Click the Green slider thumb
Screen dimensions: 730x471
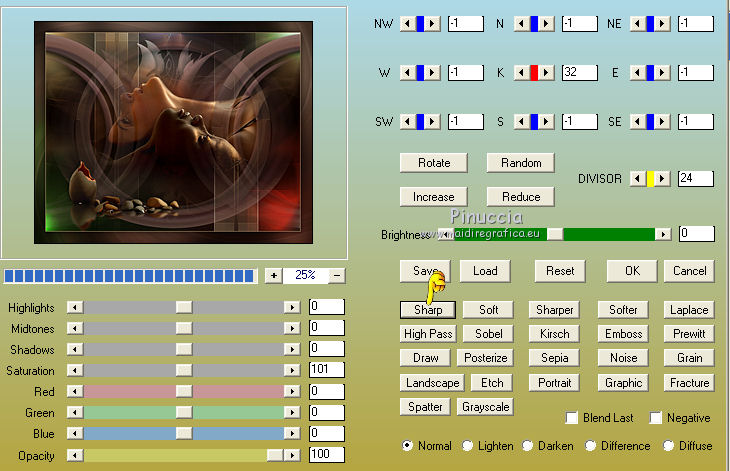pyautogui.click(x=184, y=412)
